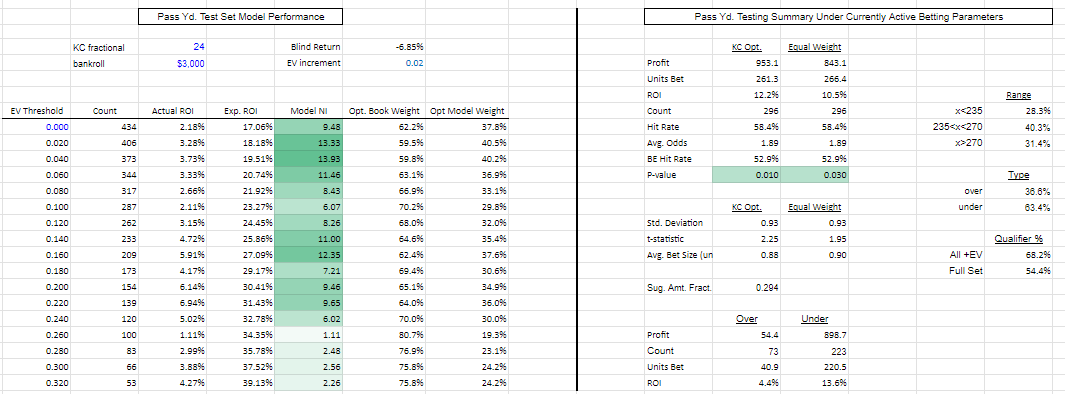Click the P-value cell showing 0.030
1065x394 pixels.
click(814, 175)
